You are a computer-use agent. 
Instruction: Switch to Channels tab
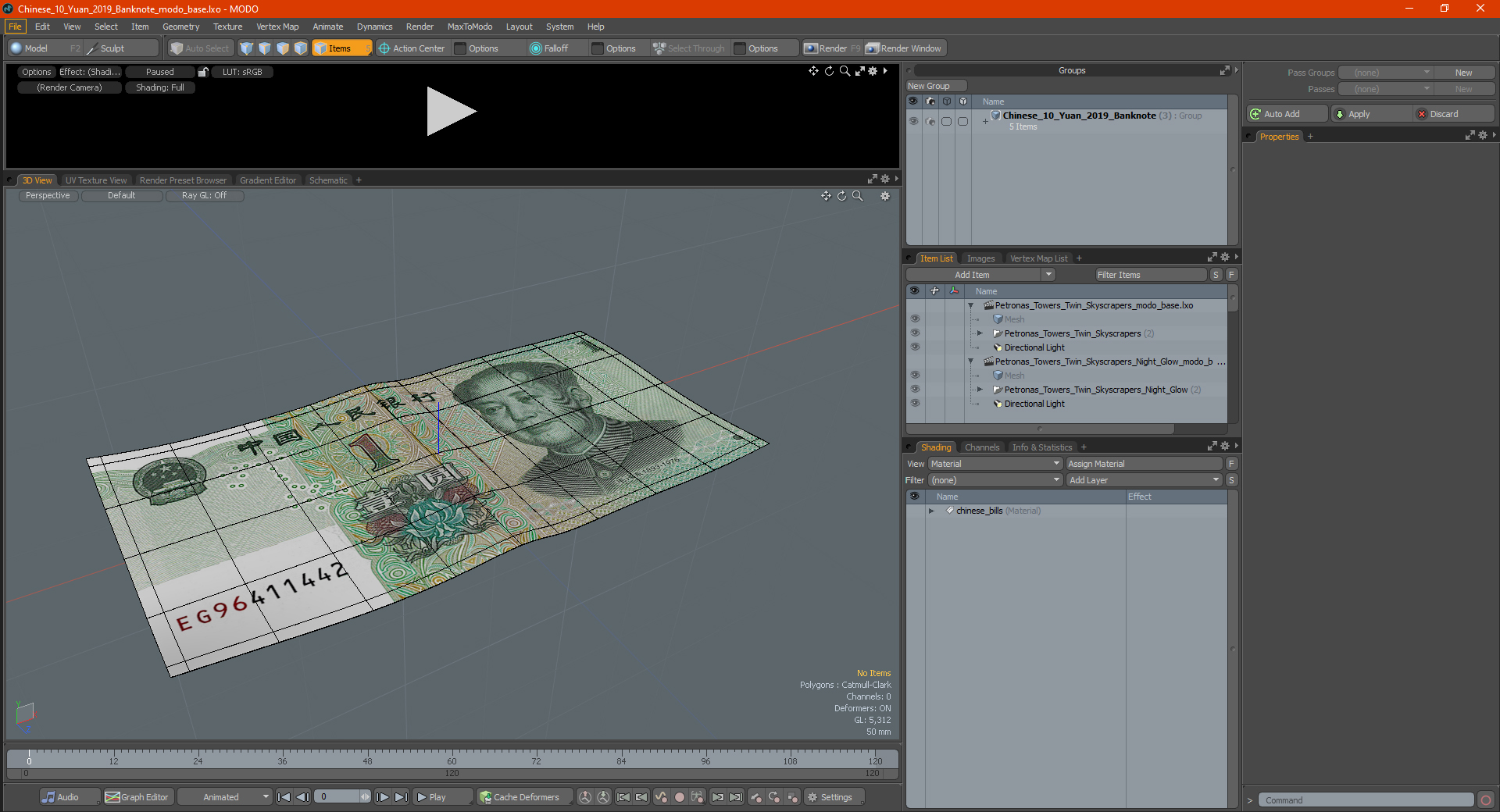(982, 447)
